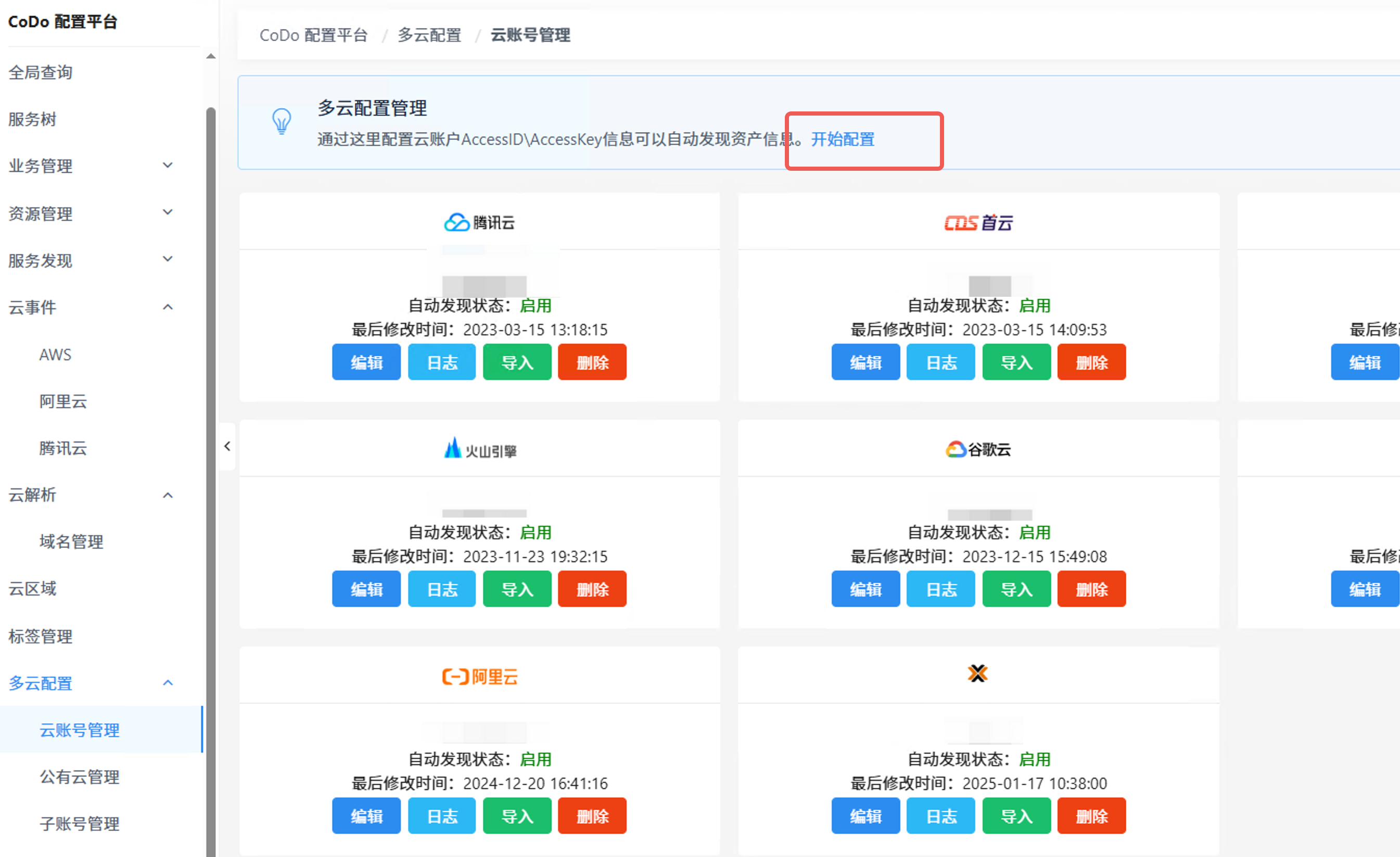View logs for the 火山引擎 account
This screenshot has height=857, width=1400.
pyautogui.click(x=442, y=589)
